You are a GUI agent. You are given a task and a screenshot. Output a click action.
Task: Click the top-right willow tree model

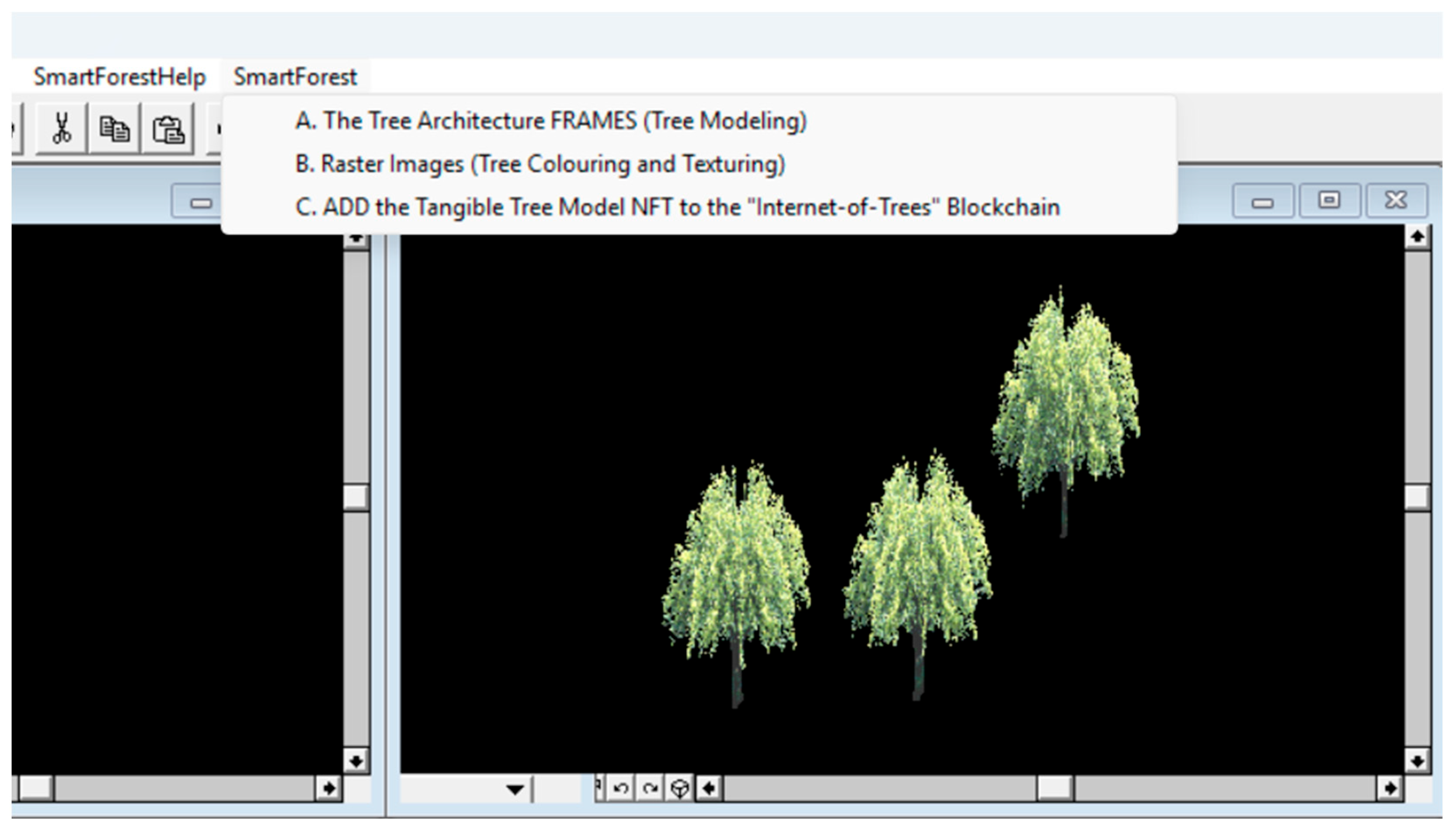[x=1065, y=401]
